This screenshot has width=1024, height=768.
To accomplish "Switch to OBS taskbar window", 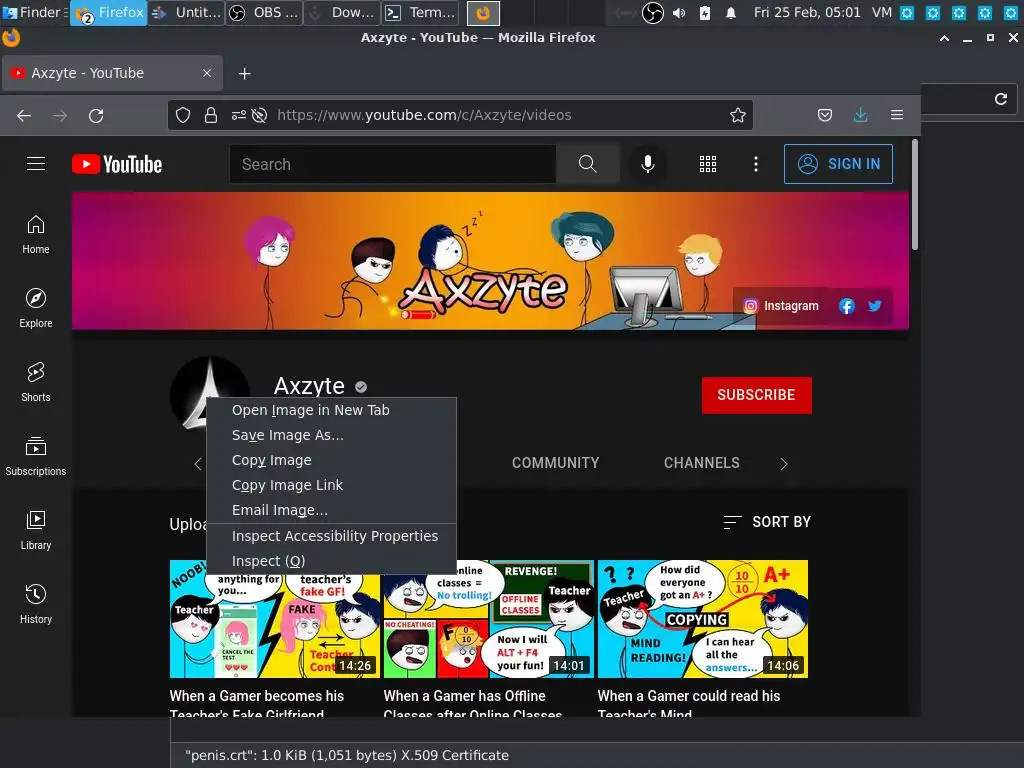I will (x=264, y=12).
